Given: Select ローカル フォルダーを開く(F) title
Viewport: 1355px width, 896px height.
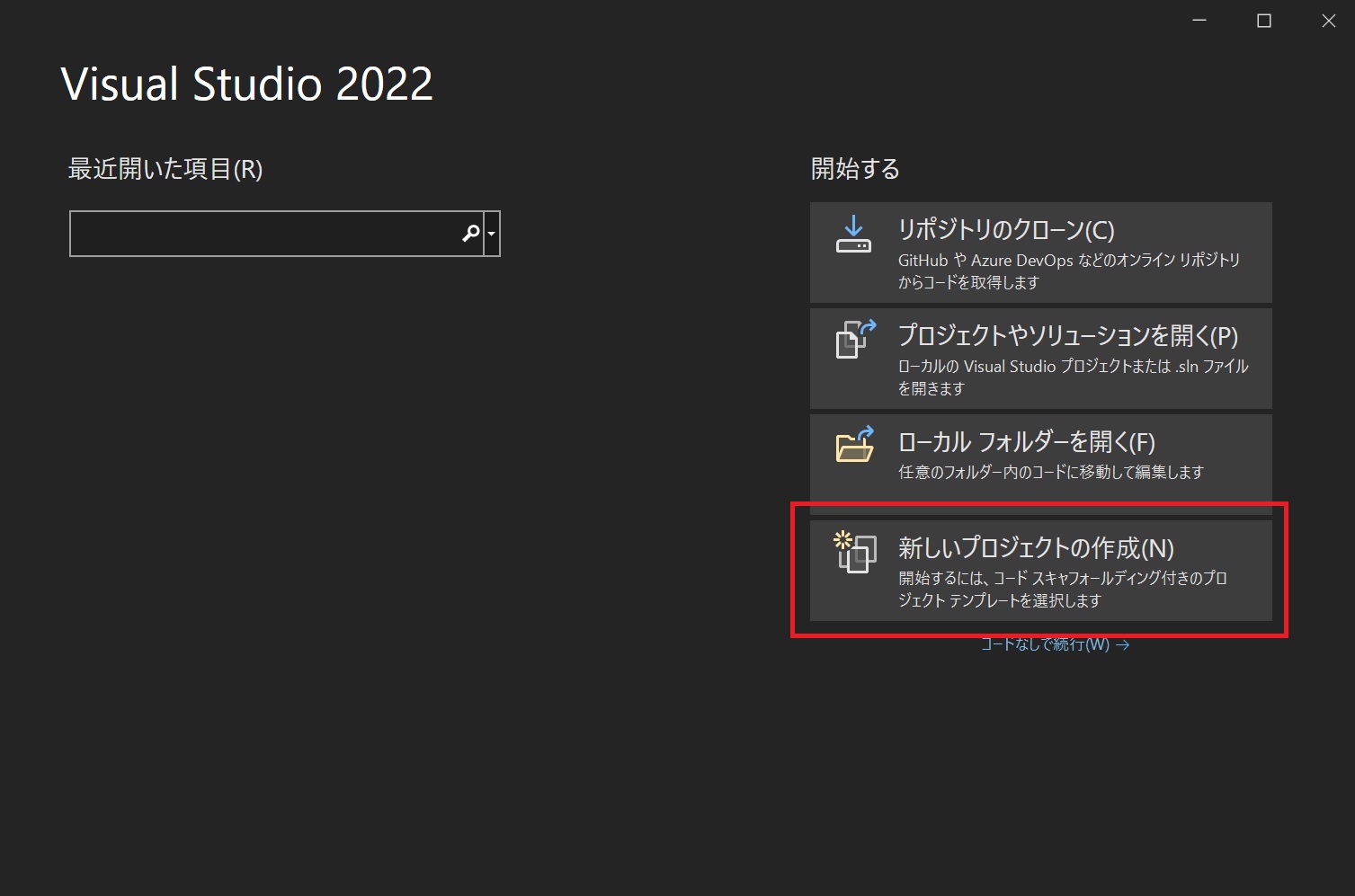Looking at the screenshot, I should pos(1027,442).
